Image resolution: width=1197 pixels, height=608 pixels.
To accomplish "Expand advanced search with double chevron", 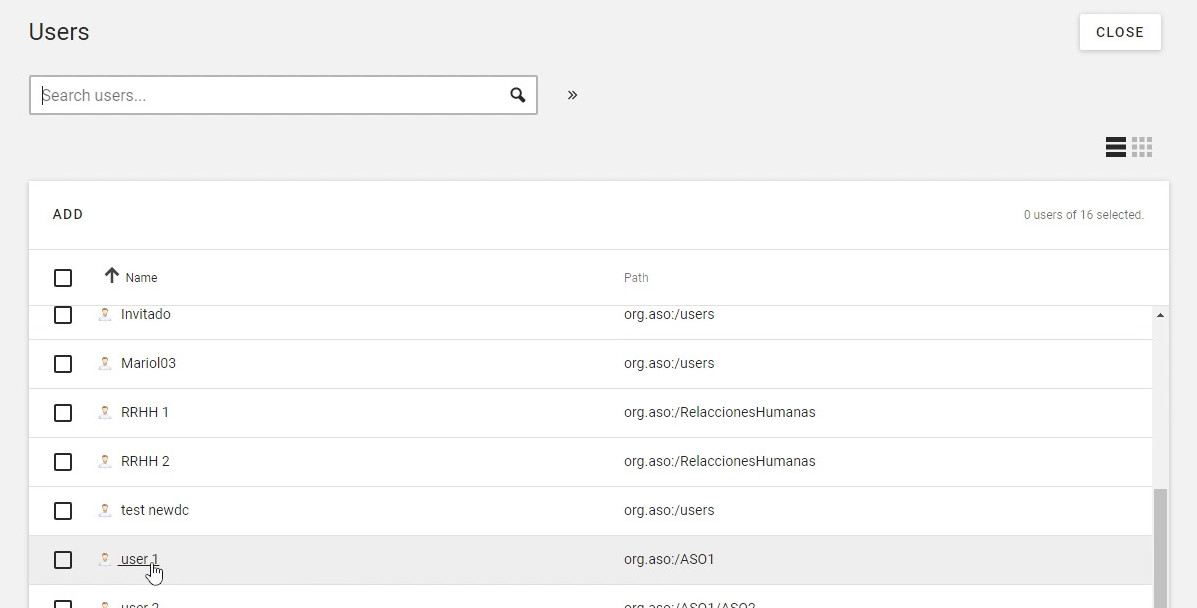I will point(572,95).
